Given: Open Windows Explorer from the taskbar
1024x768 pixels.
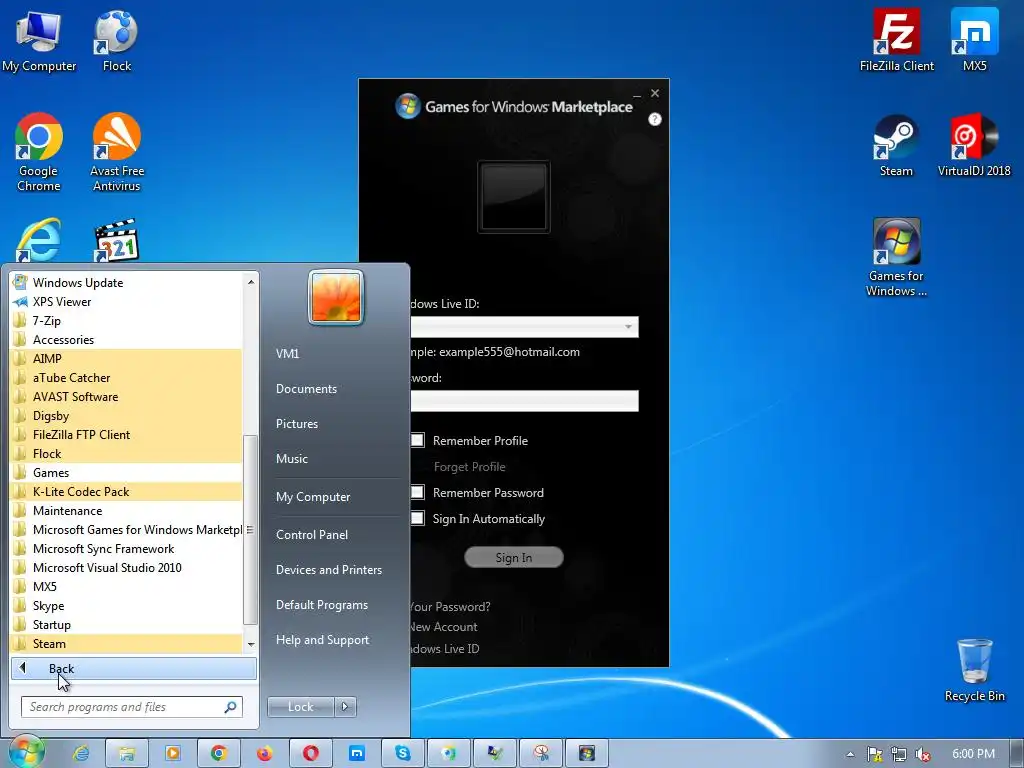Looking at the screenshot, I should click(x=127, y=753).
